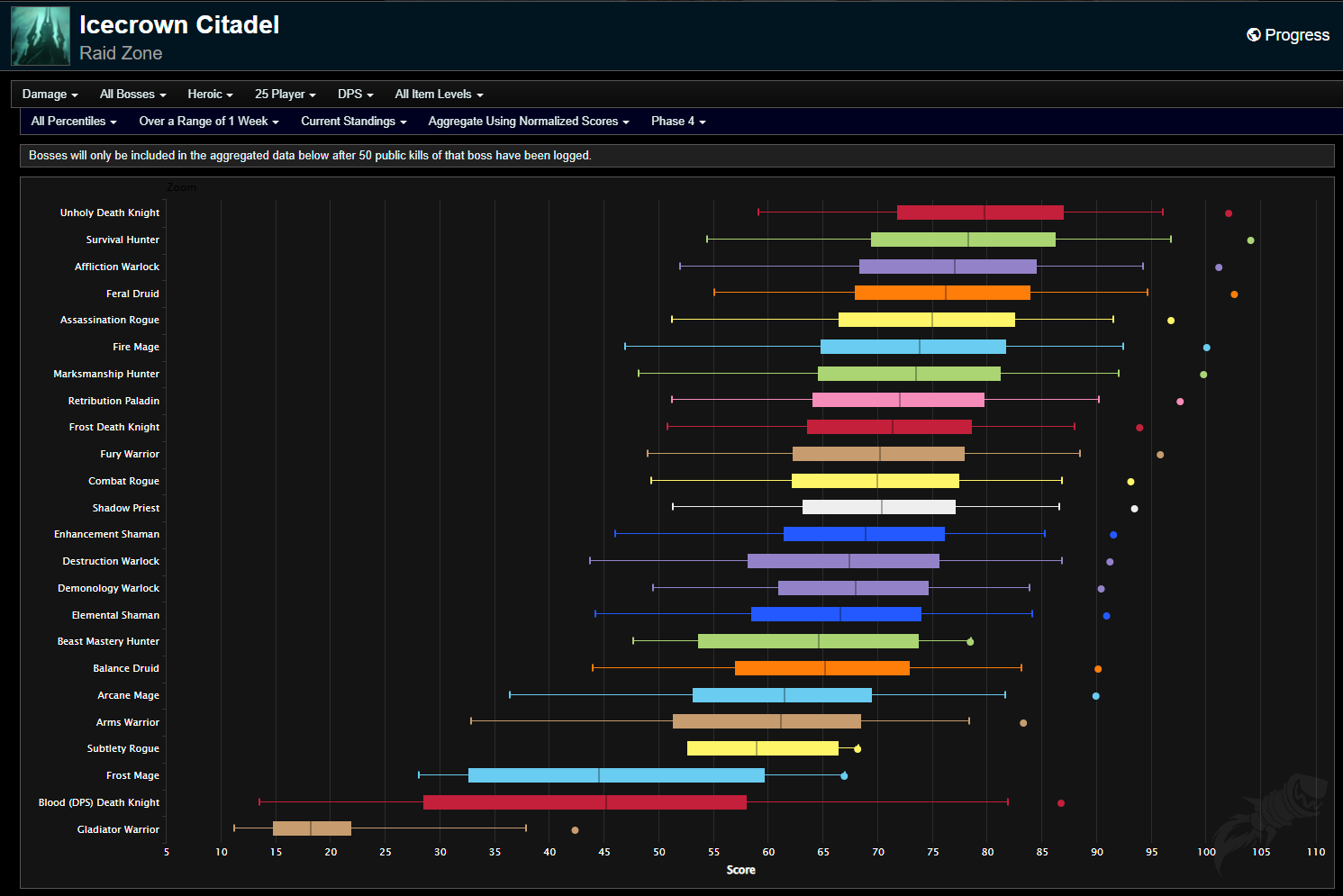Click the Blood (DPS) Death Knight outlier dot

(1061, 803)
